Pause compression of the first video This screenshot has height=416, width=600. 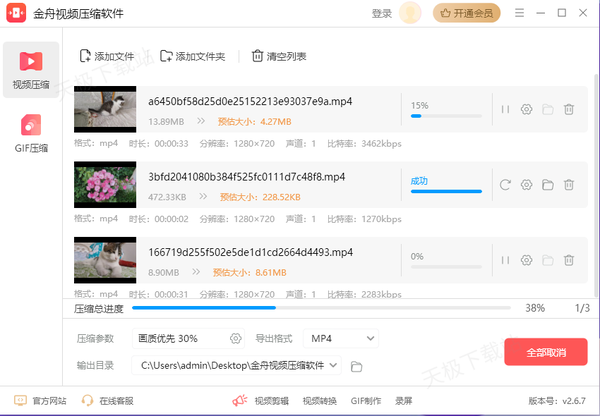coord(505,109)
